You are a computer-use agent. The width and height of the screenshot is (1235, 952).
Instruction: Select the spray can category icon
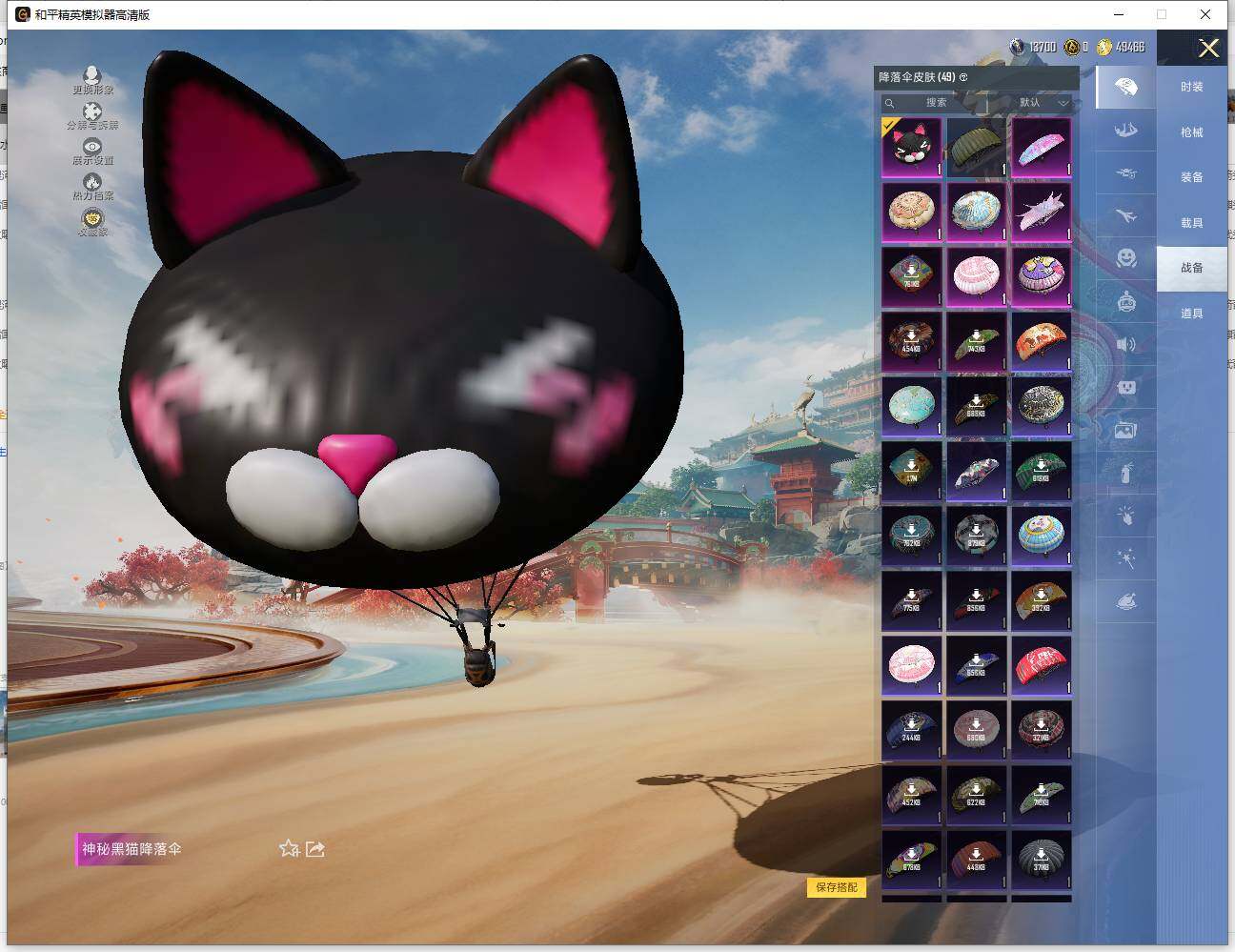pyautogui.click(x=1125, y=473)
